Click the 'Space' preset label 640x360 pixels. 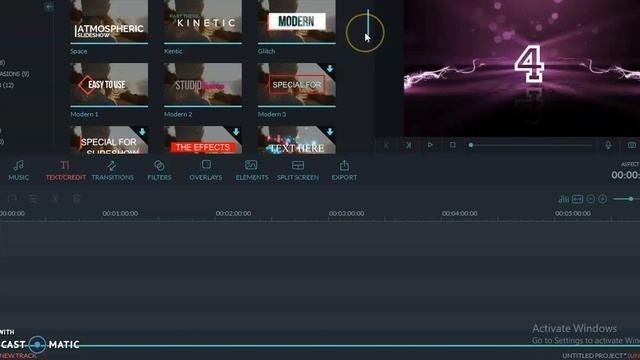point(79,51)
